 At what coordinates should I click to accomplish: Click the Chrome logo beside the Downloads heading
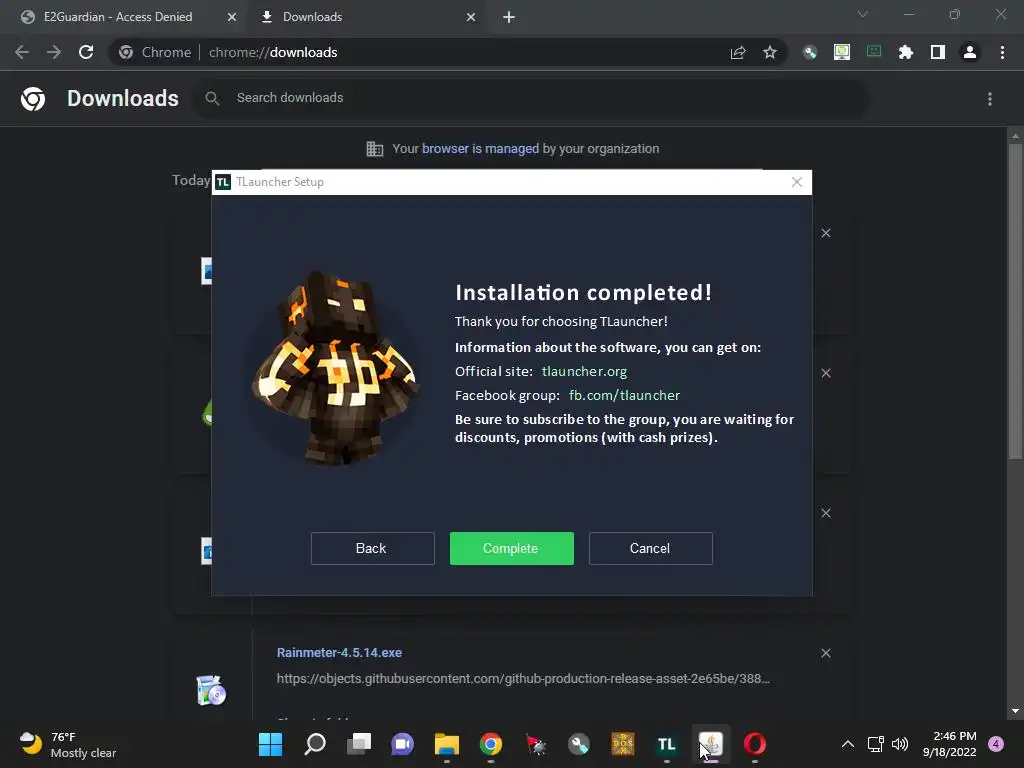pos(33,99)
